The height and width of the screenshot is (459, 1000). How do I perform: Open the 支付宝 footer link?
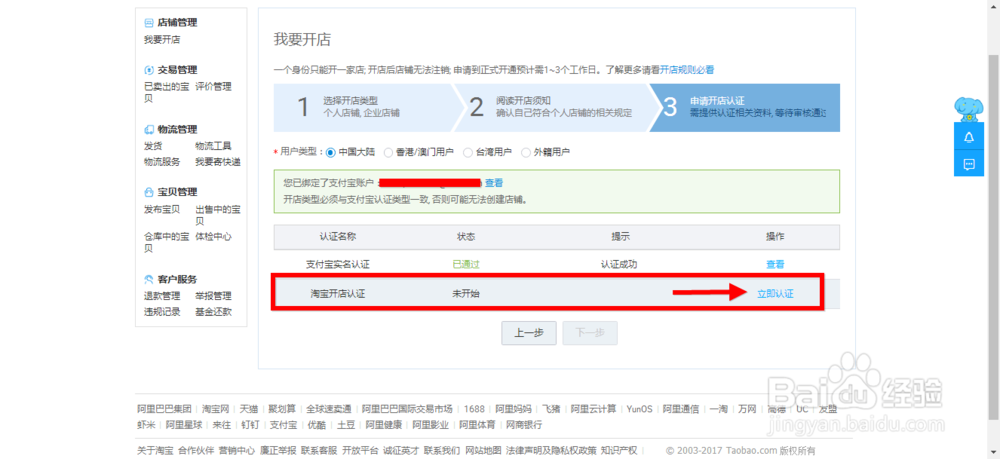tap(283, 425)
